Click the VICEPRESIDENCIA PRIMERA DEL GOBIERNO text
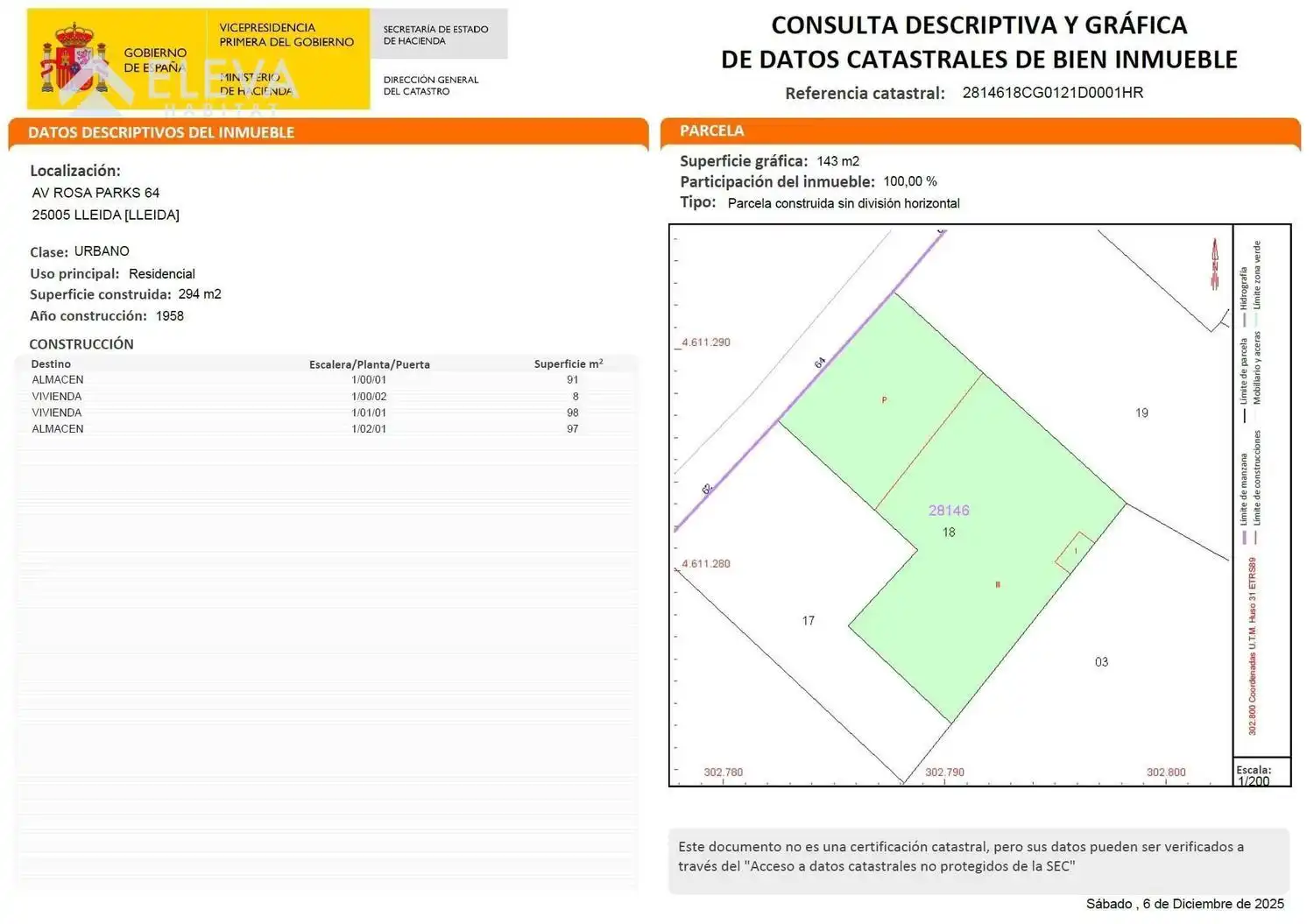This screenshot has height=924, width=1314. [x=286, y=35]
